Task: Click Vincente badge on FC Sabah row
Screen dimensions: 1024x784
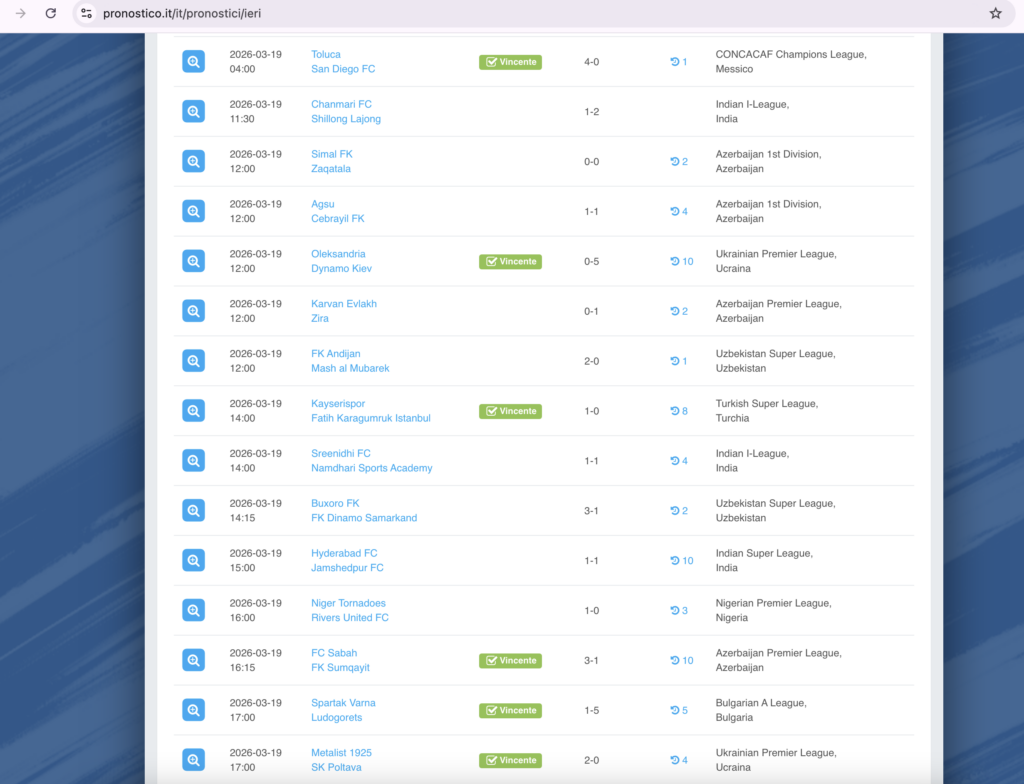Action: pos(510,661)
